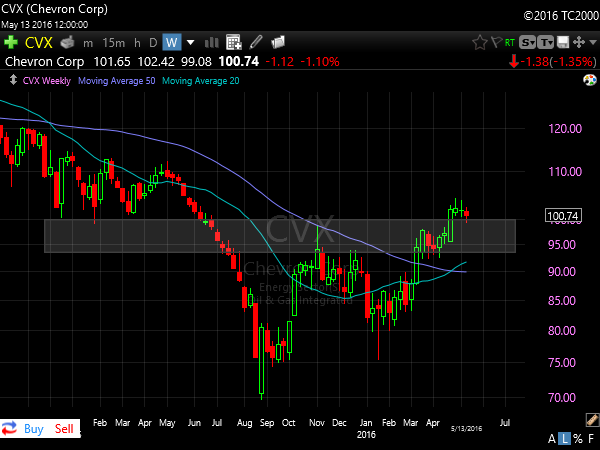Click the blue-red trade arrows icon
This screenshot has height=450, width=600.
pyautogui.click(x=9, y=428)
